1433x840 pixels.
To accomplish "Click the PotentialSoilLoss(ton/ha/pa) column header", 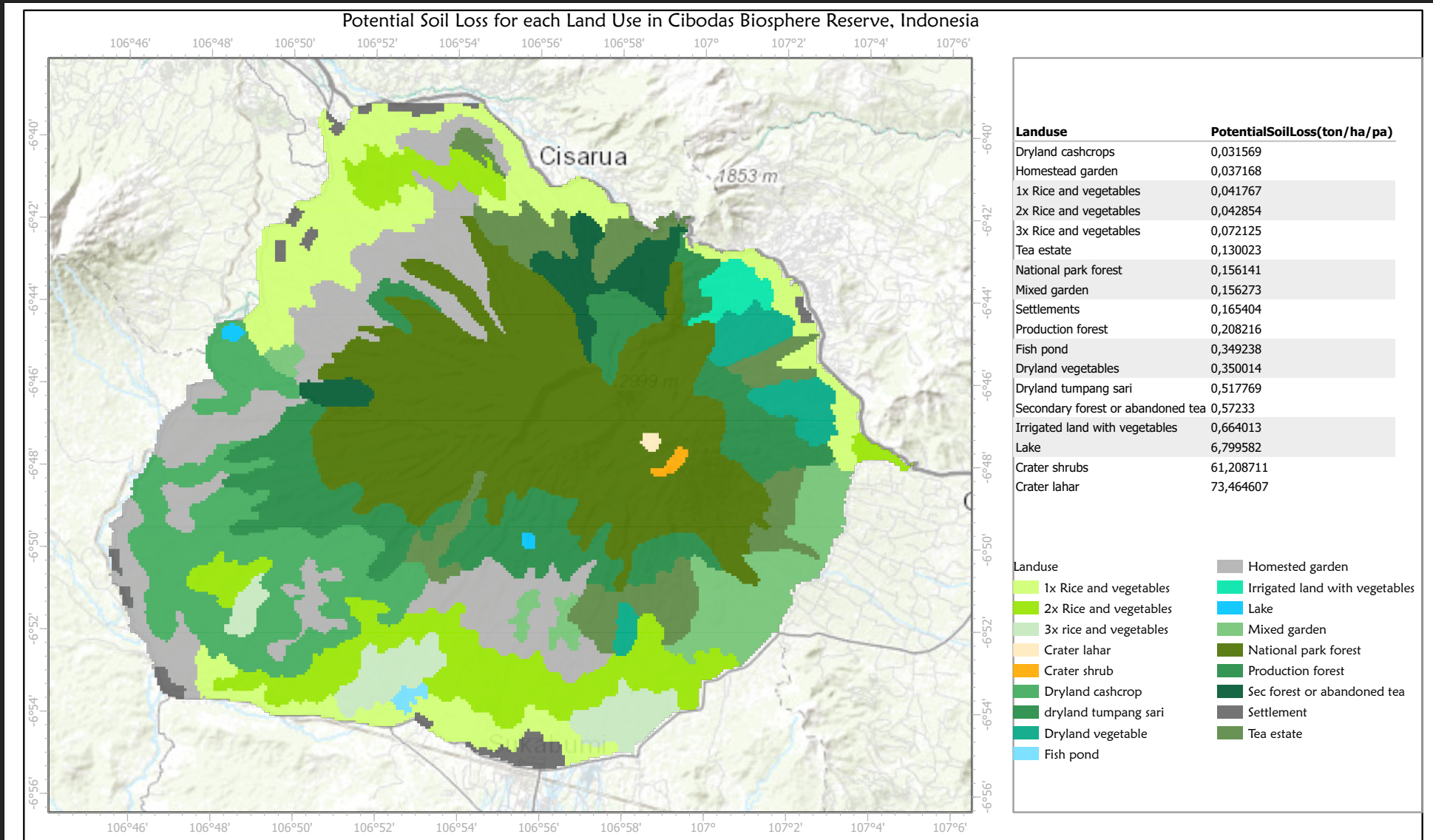I will pos(1301,132).
